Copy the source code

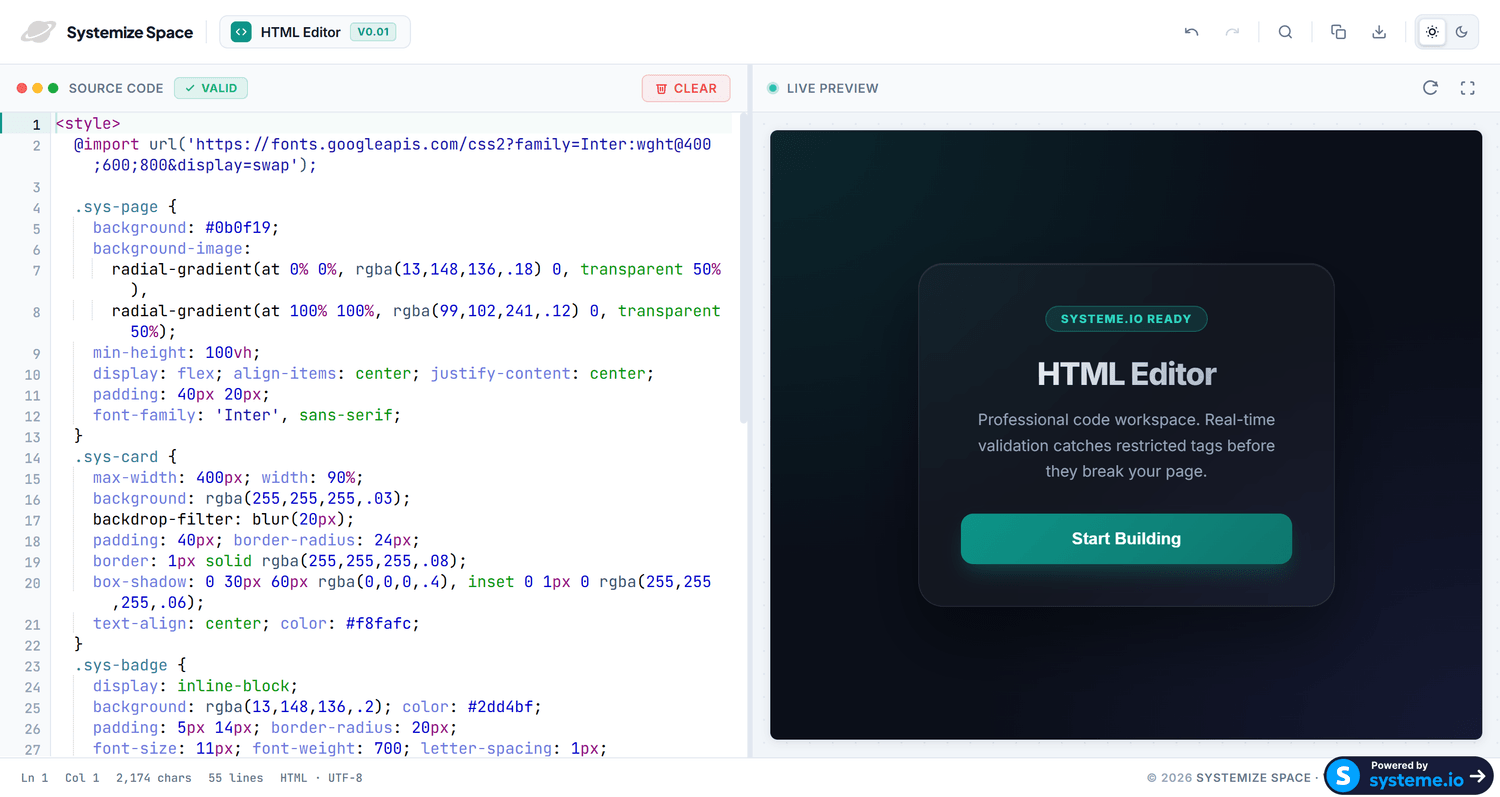1338,32
